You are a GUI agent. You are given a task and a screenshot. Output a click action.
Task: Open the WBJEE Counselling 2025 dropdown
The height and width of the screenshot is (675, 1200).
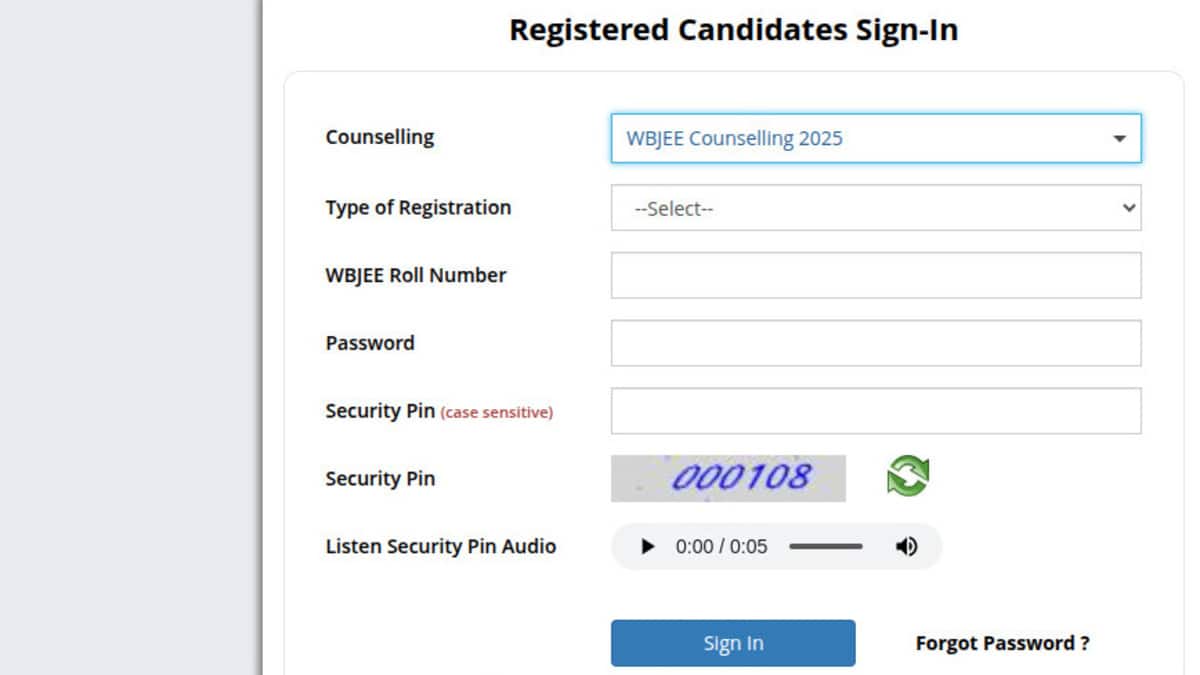coord(875,139)
